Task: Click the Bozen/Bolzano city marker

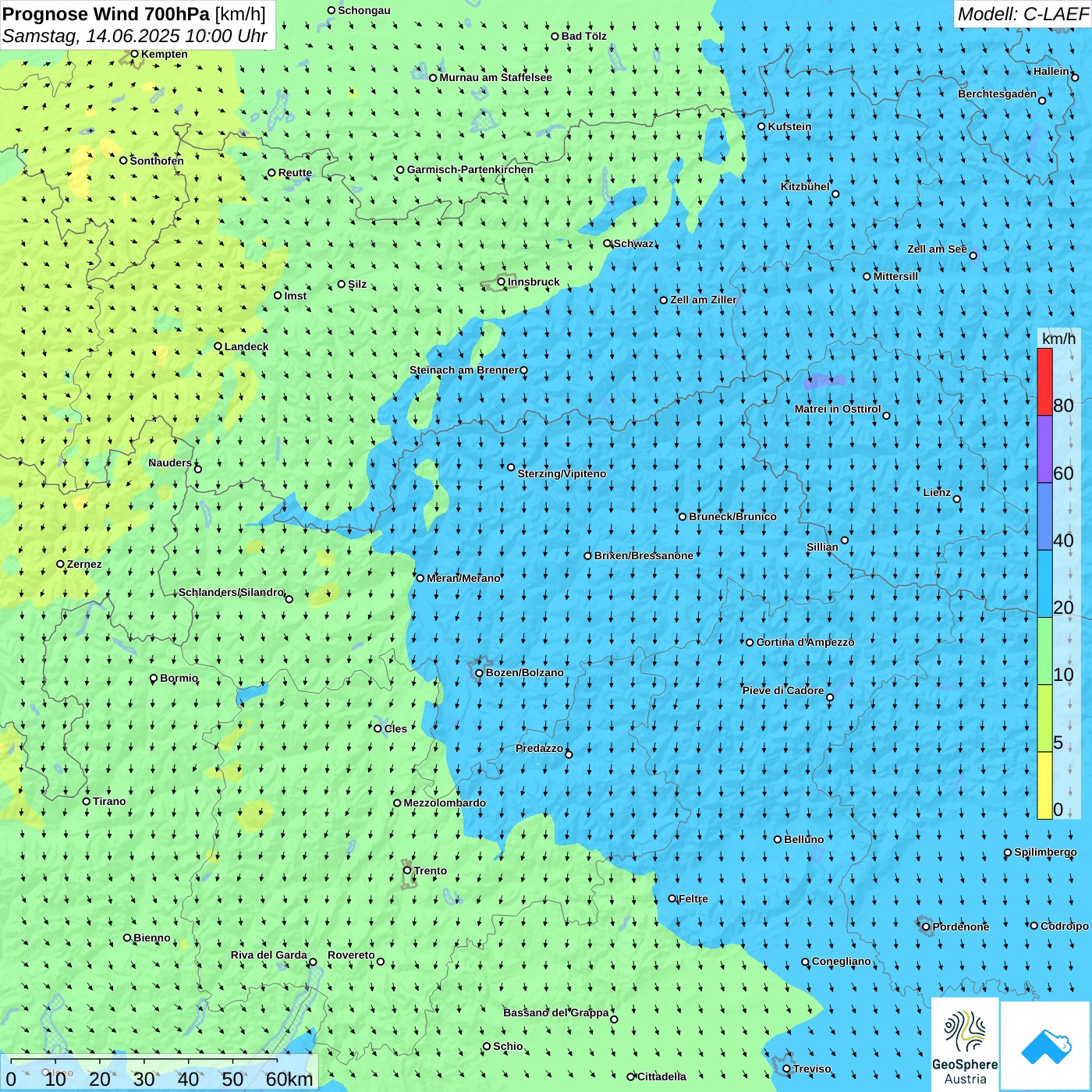Action: 480,673
